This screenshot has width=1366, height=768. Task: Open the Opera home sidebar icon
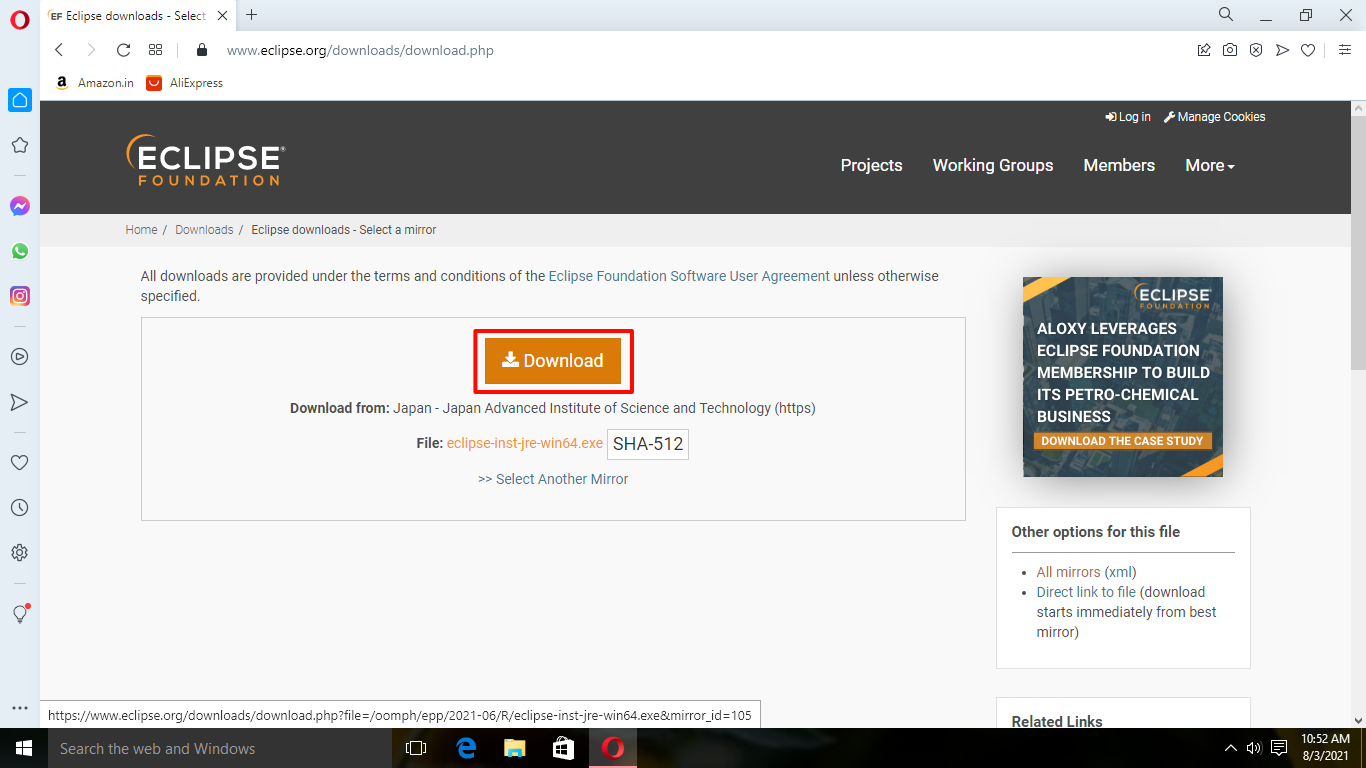click(20, 100)
